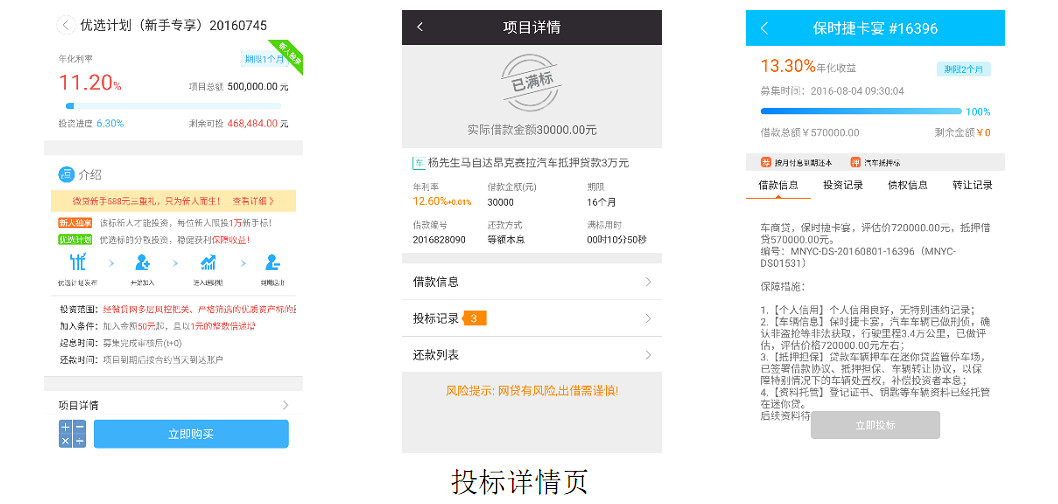Click the 剩余金额 ￥0 text
Viewport: 1058px width, 504px height.
tap(963, 133)
